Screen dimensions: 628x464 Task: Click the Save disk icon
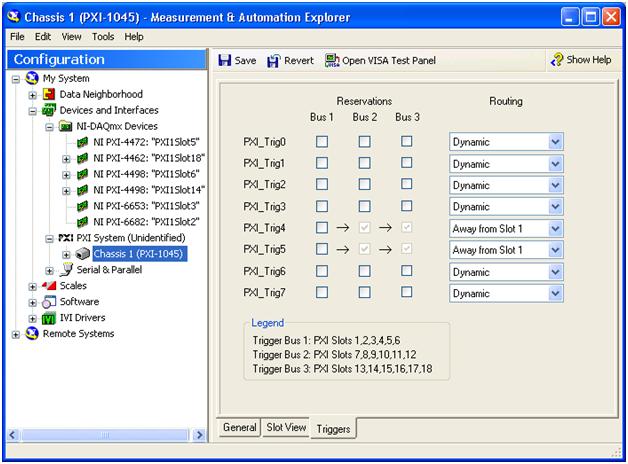(x=225, y=60)
